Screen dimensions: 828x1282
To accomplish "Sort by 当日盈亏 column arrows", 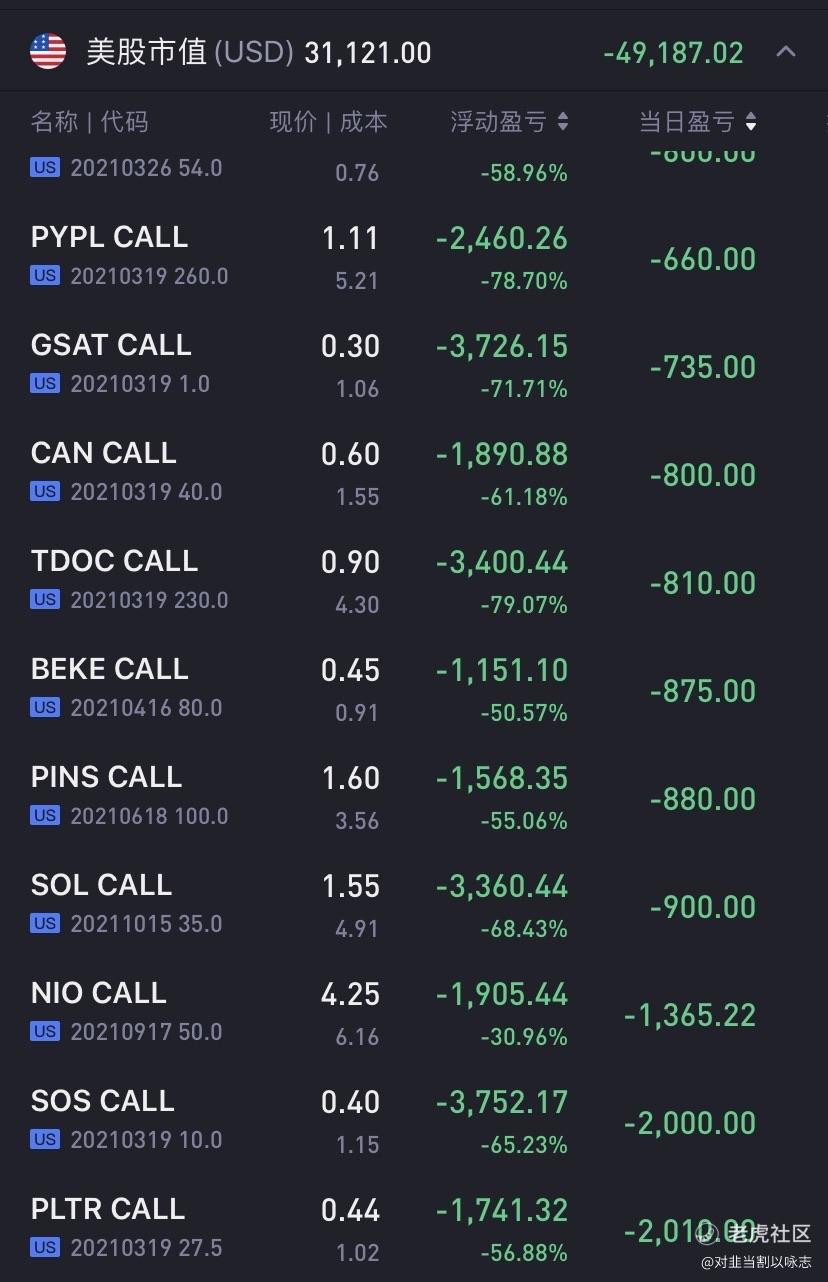I will 751,122.
